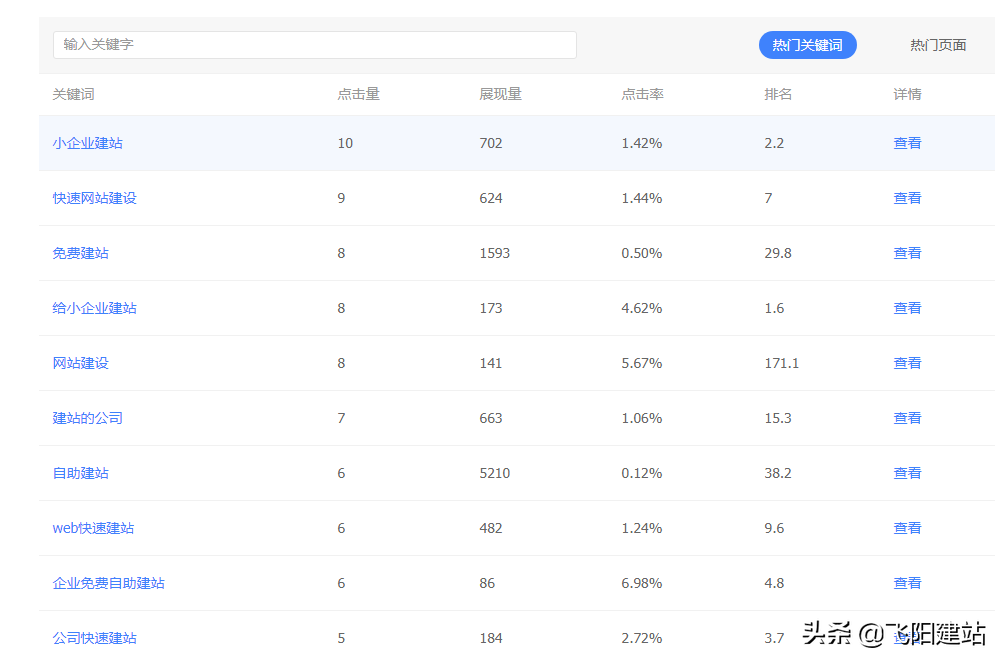Click 查看 for 网站建设 row
1005x665 pixels.
click(908, 363)
